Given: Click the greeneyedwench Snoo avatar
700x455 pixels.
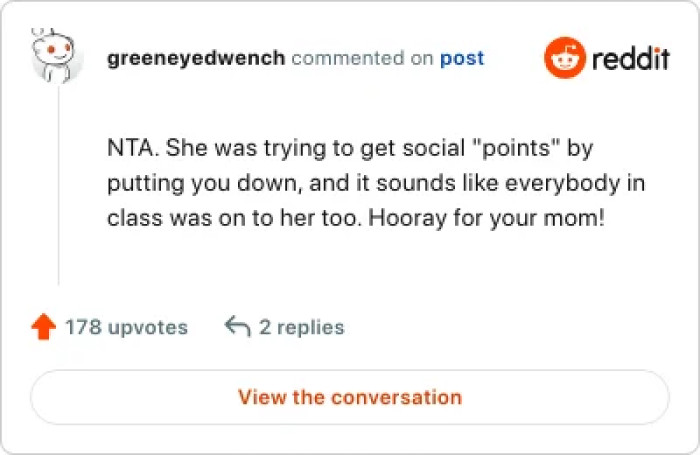Looking at the screenshot, I should pos(57,58).
